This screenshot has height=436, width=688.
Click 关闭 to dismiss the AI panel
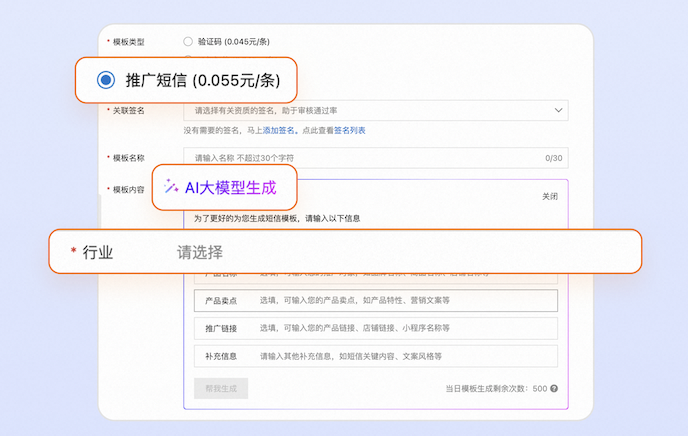click(x=550, y=196)
